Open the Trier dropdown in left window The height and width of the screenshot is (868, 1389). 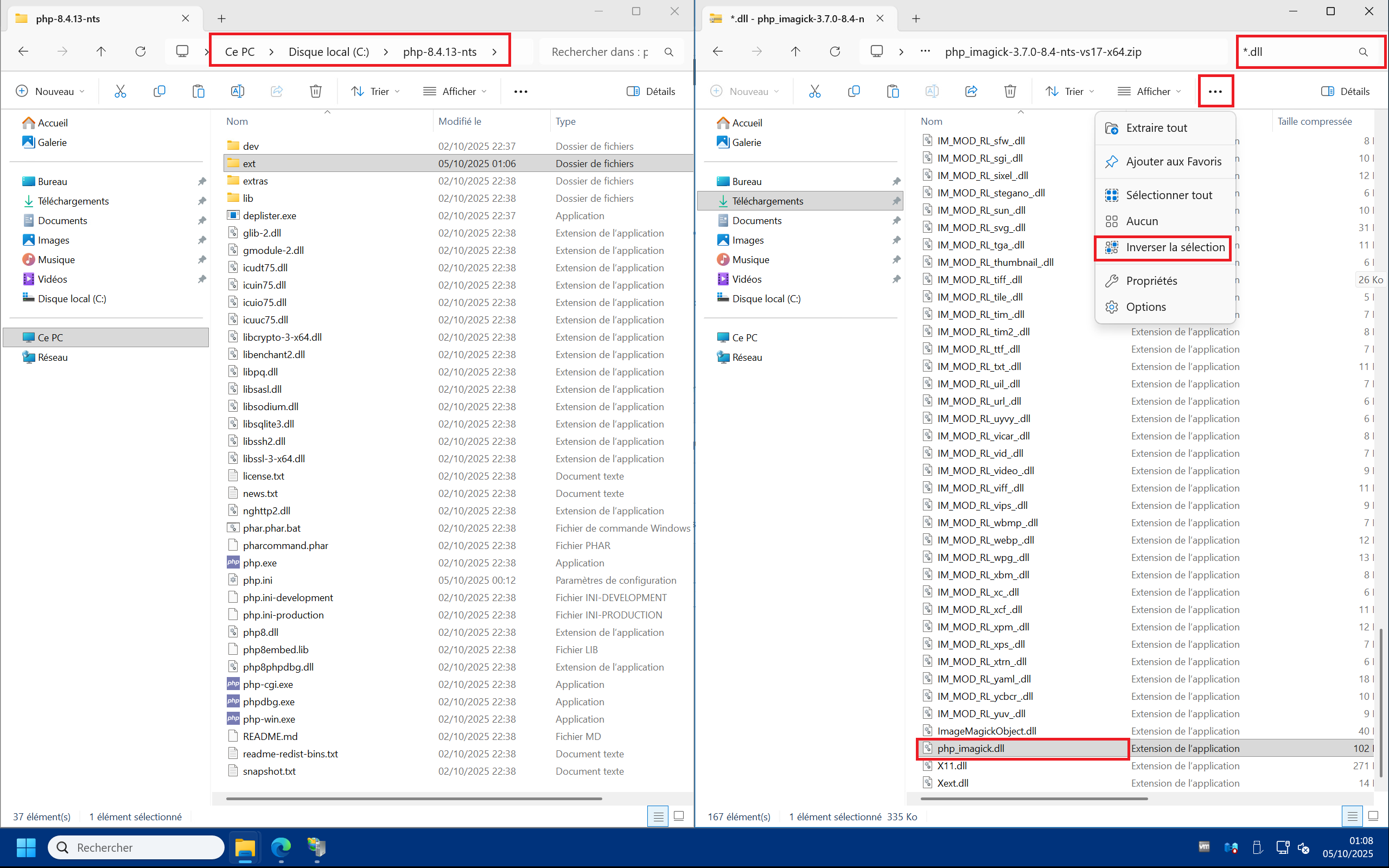pyautogui.click(x=376, y=91)
